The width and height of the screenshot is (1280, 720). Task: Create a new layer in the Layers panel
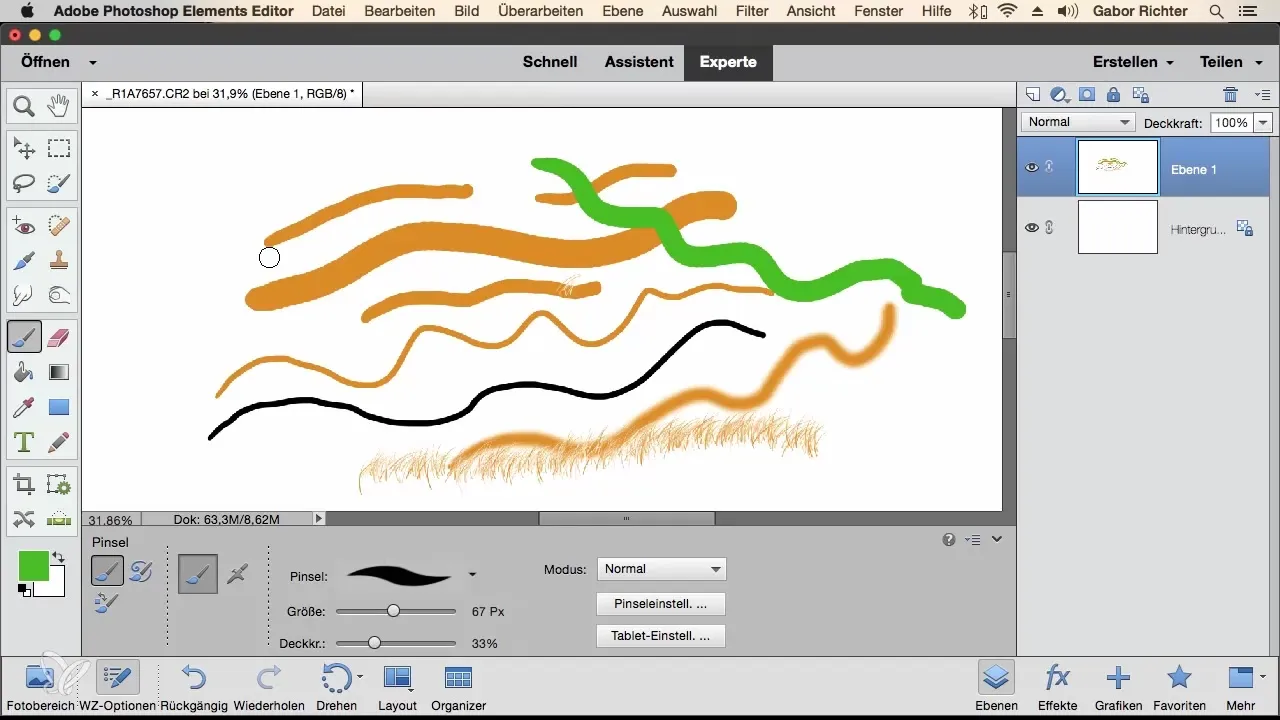(1034, 95)
